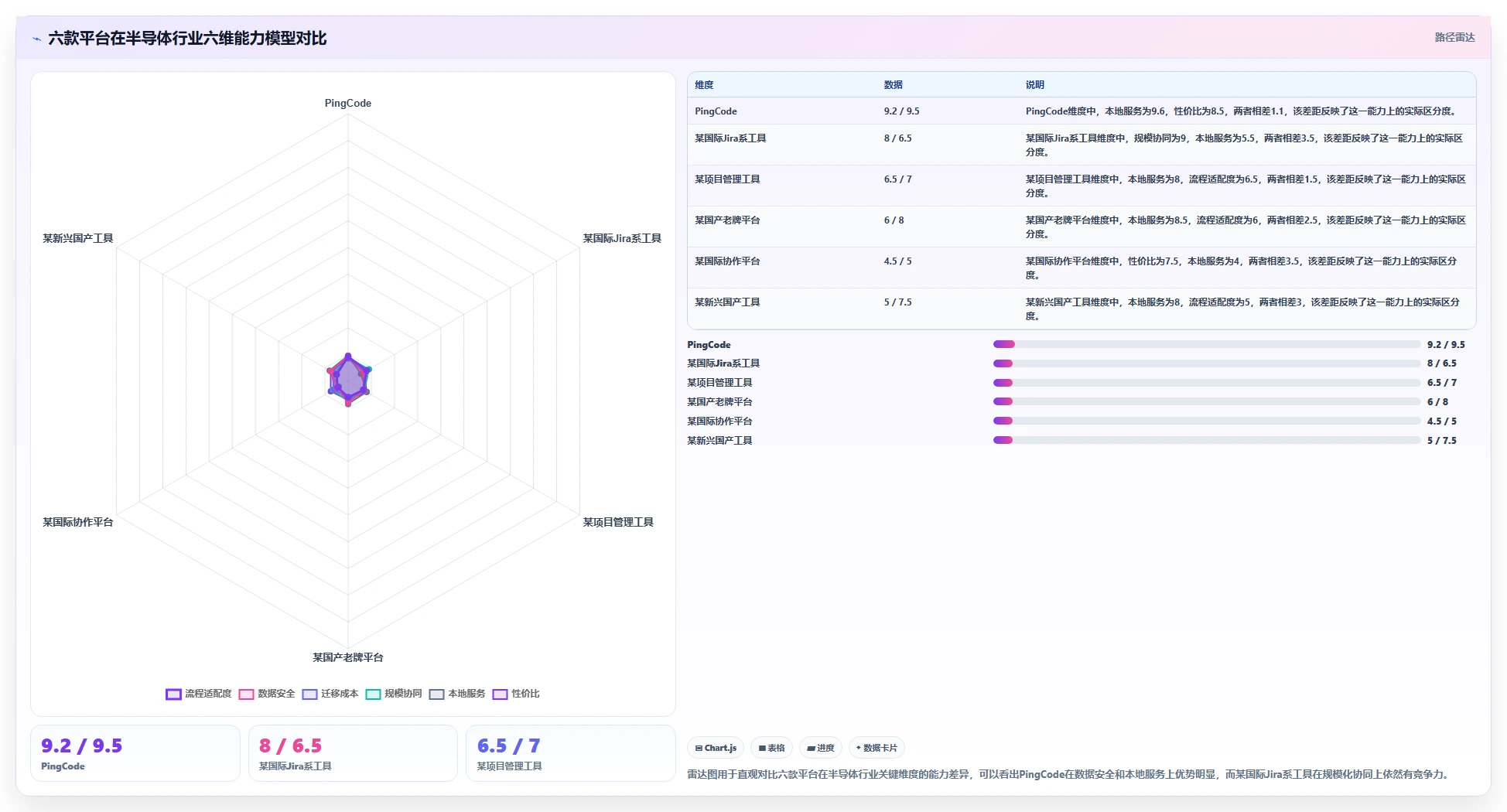Click the 5 / 7.5 value in the table
This screenshot has width=1507, height=812.
click(x=898, y=302)
